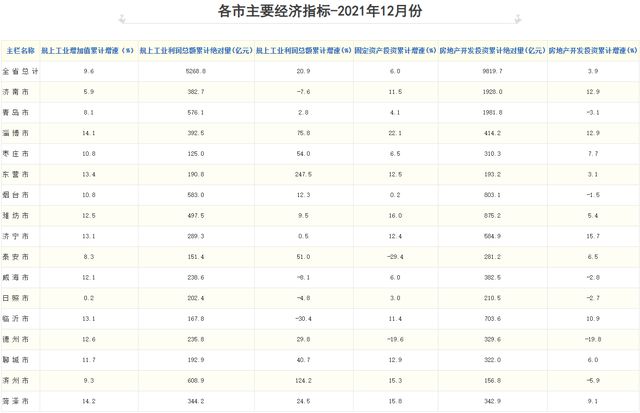
Task: Click 泰安市 fixed asset growth value -29.4
Action: (395, 257)
